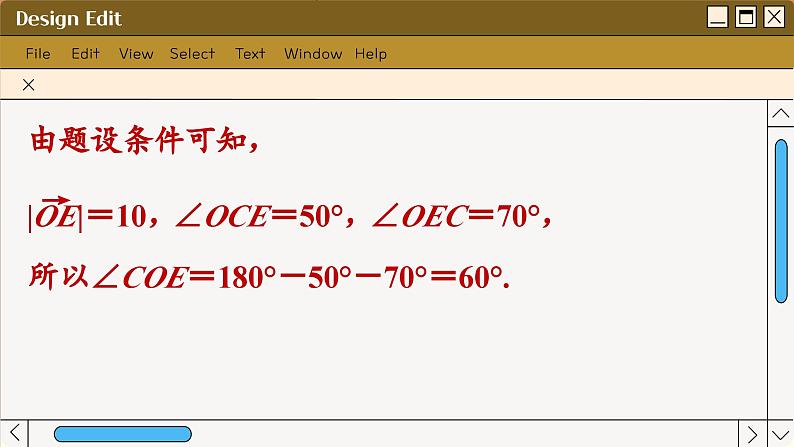Click the blue horizontal scrollbar thumb
Image resolution: width=794 pixels, height=447 pixels.
(122, 434)
